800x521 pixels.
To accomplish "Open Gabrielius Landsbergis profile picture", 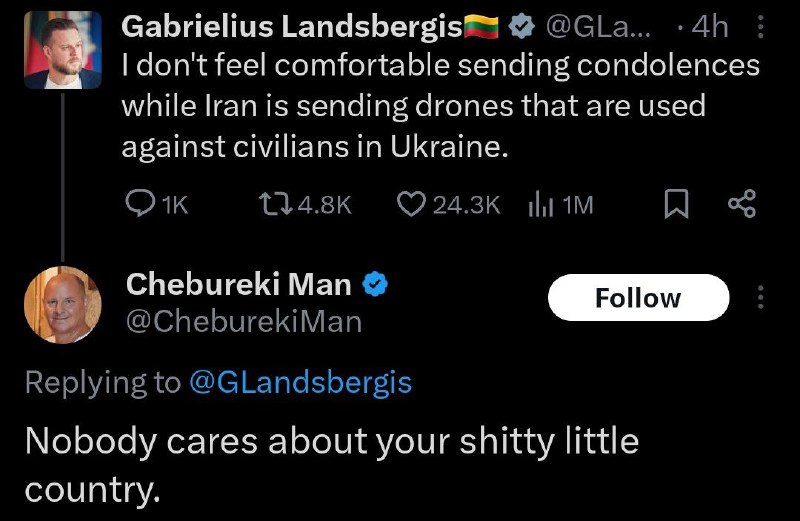I will 62,49.
